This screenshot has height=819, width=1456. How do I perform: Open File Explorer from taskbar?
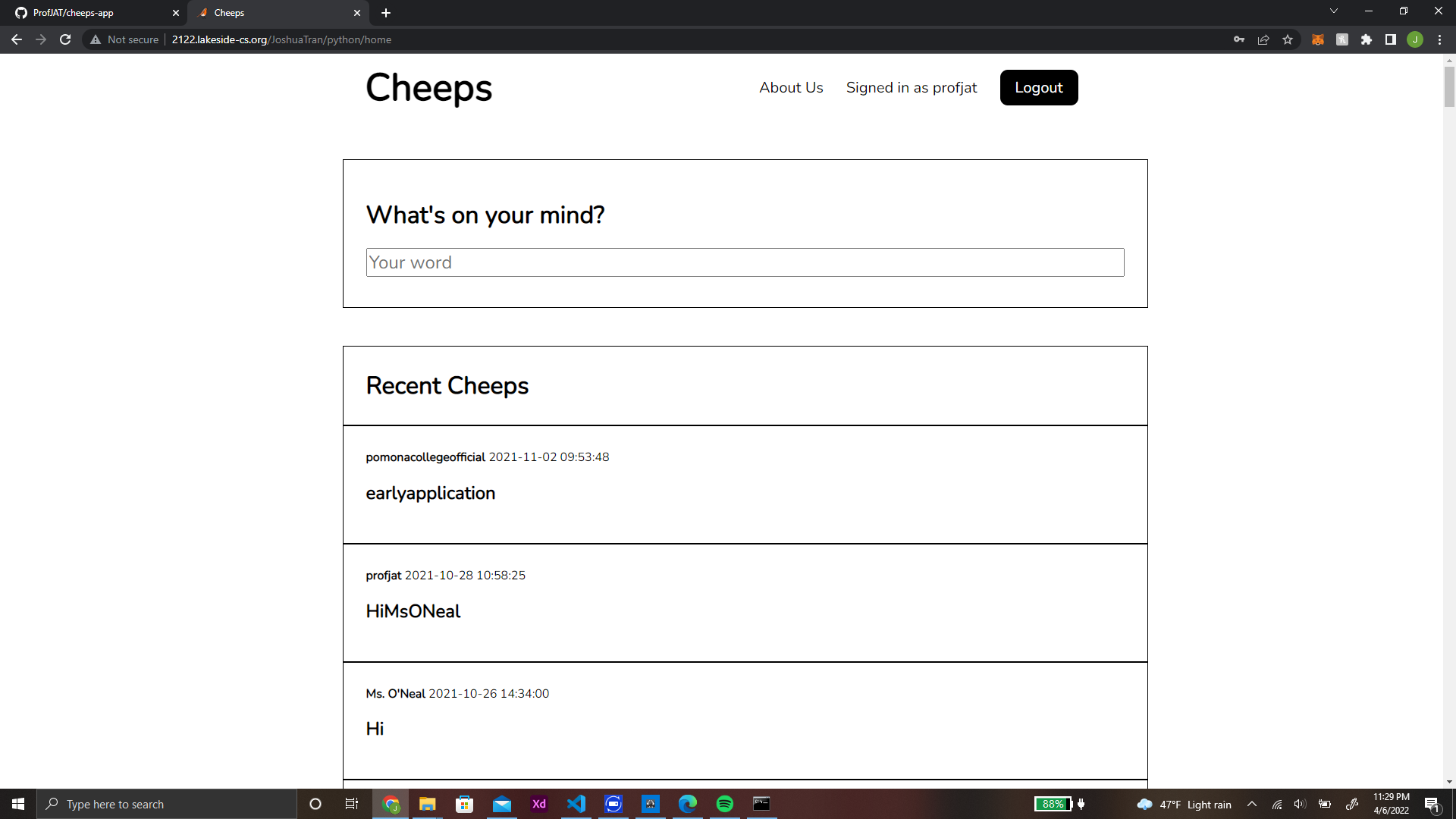tap(428, 804)
